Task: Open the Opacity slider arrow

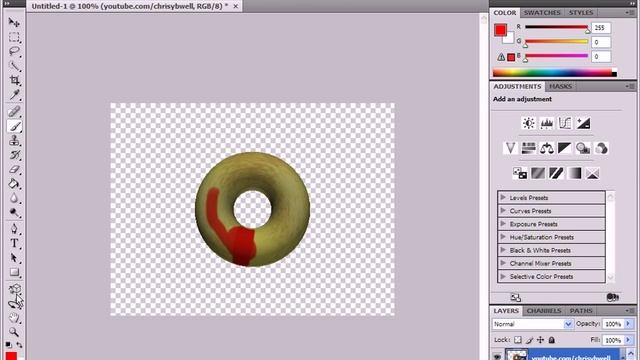Action: pyautogui.click(x=628, y=324)
